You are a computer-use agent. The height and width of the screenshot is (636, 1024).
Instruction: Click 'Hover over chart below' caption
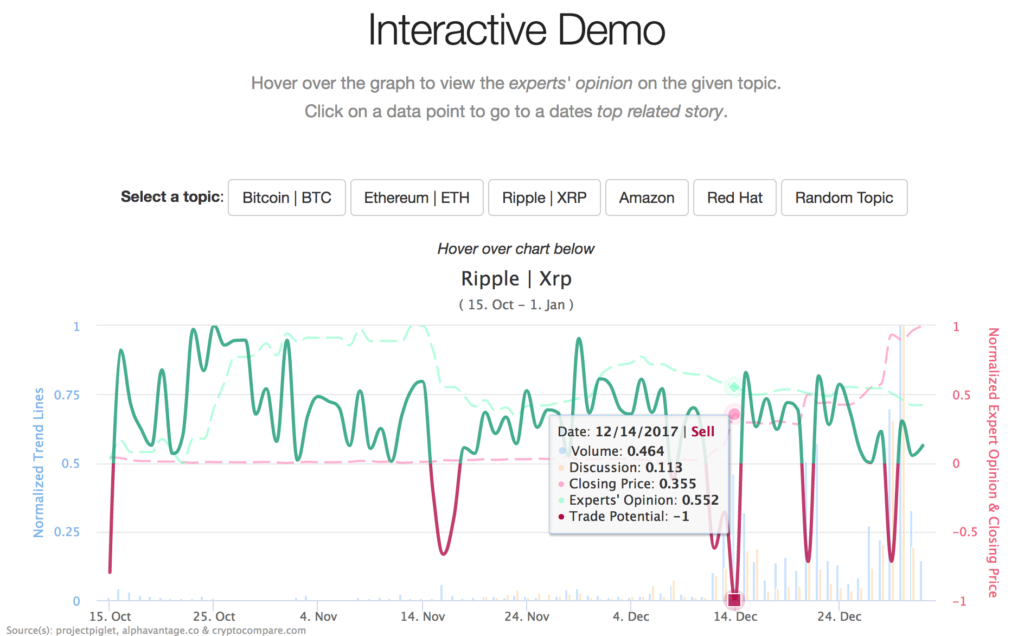click(x=516, y=249)
